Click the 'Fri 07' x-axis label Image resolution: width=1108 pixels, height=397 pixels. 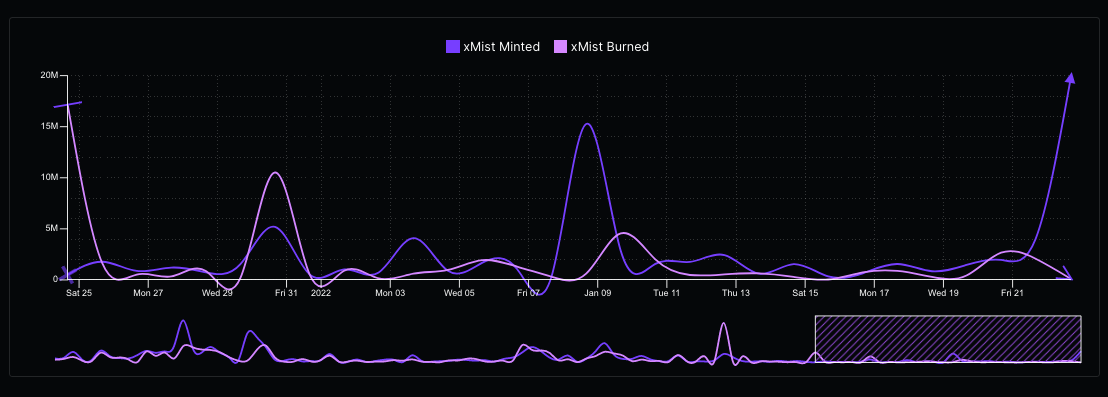pyautogui.click(x=528, y=292)
